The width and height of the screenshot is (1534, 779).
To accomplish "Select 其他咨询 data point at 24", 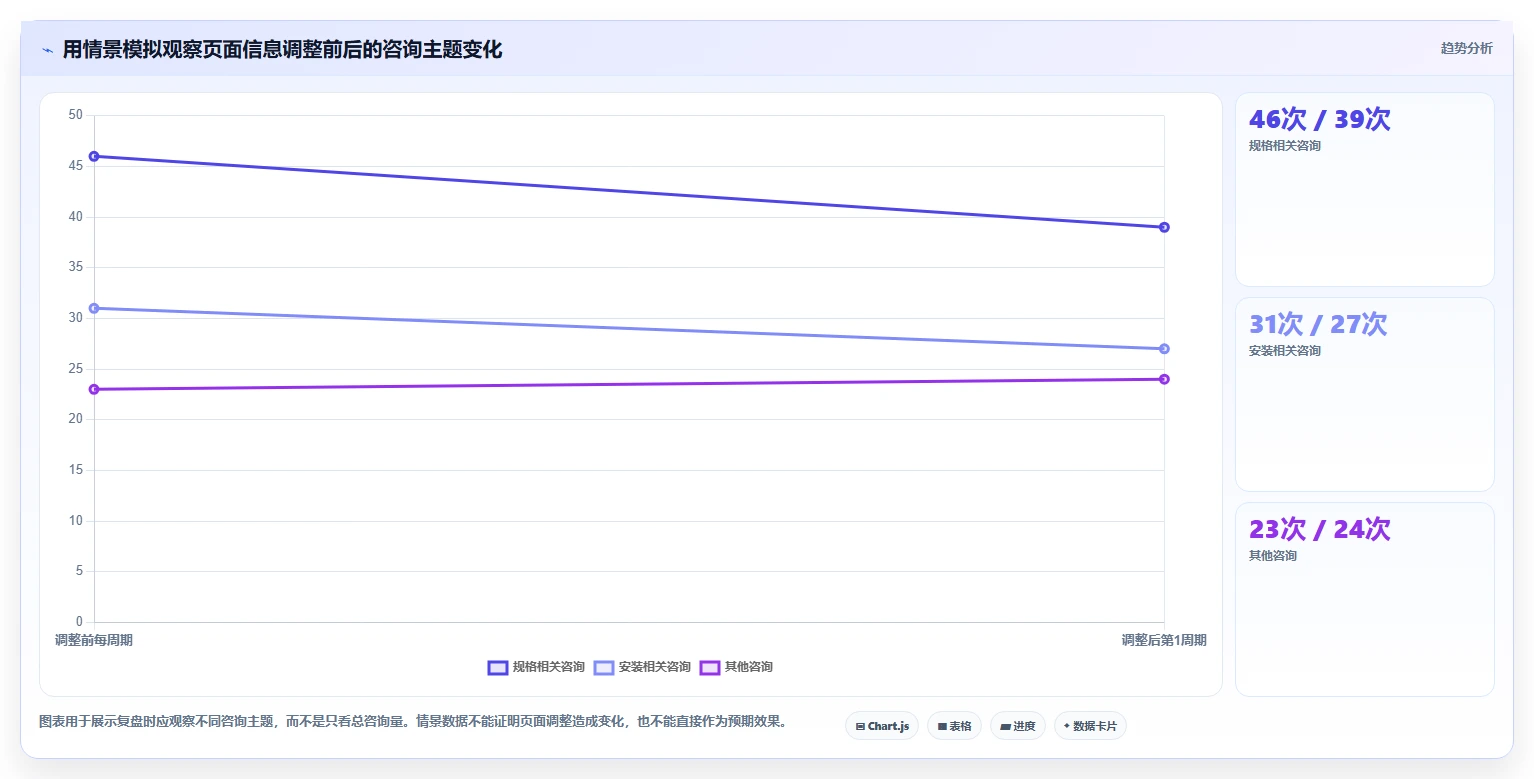I will [1164, 379].
